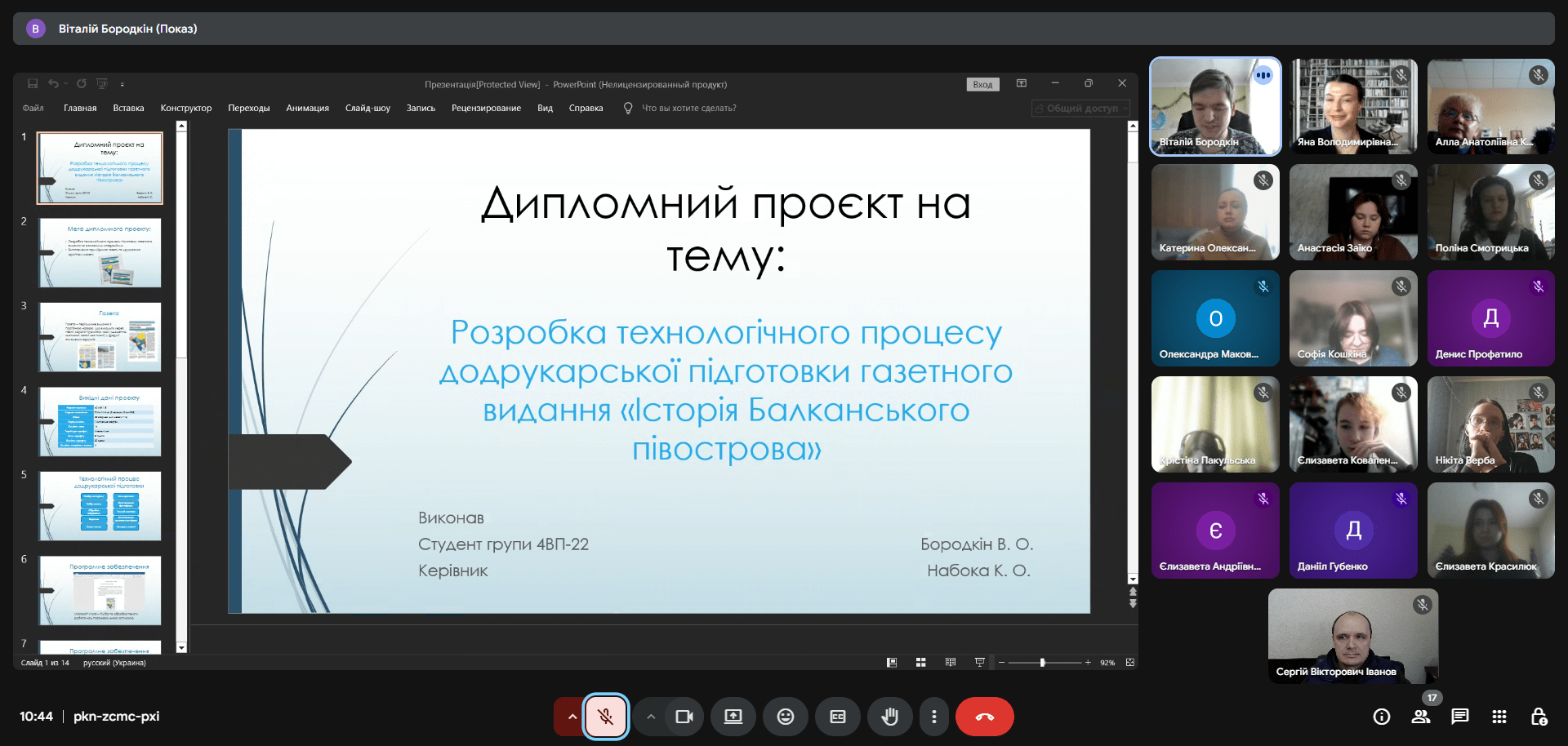Screen dimensions: 1568x746
Task: Open more options three-dot menu
Action: 933,717
